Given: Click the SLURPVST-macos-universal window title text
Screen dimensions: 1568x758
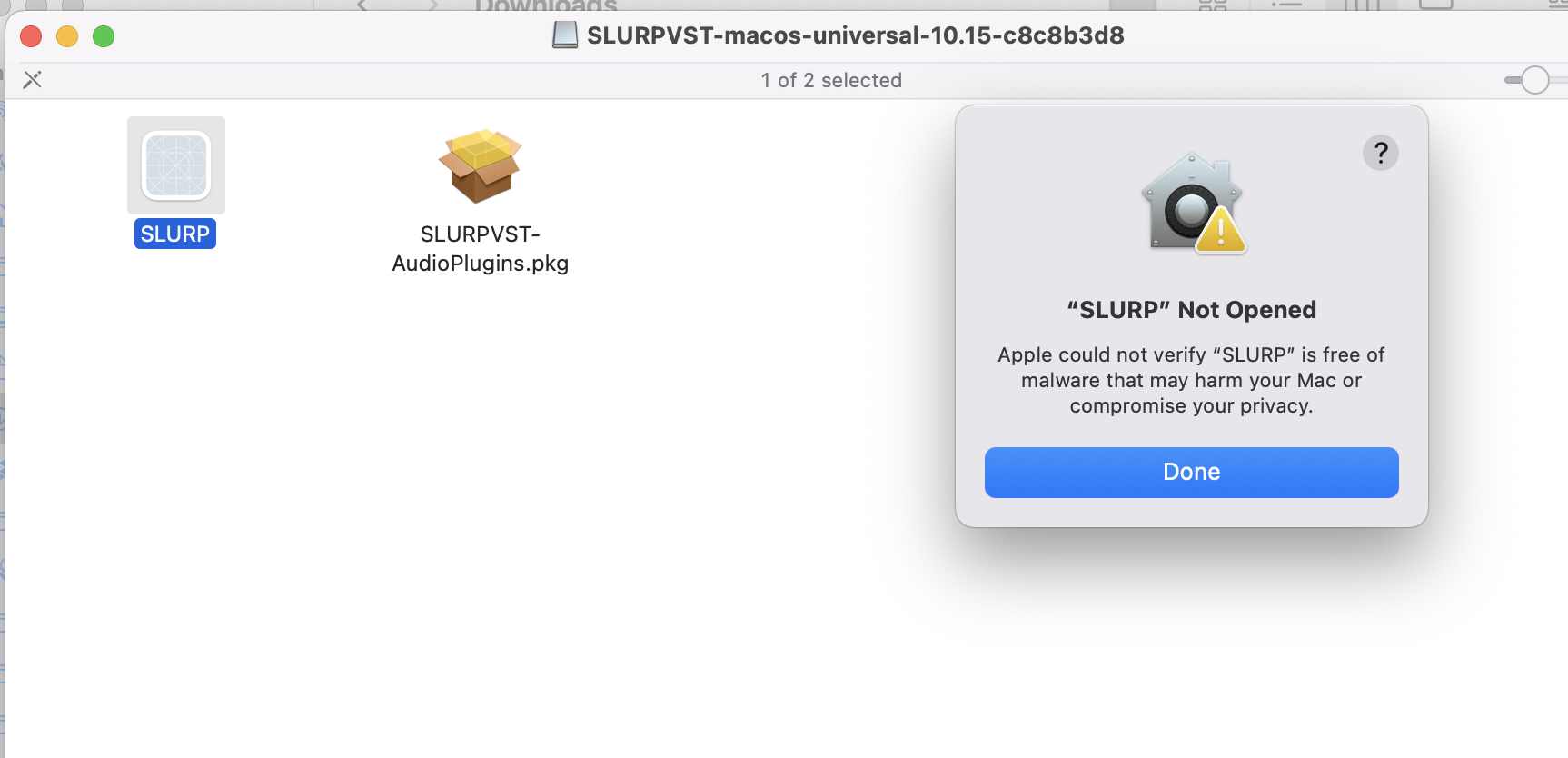Looking at the screenshot, I should 855,35.
